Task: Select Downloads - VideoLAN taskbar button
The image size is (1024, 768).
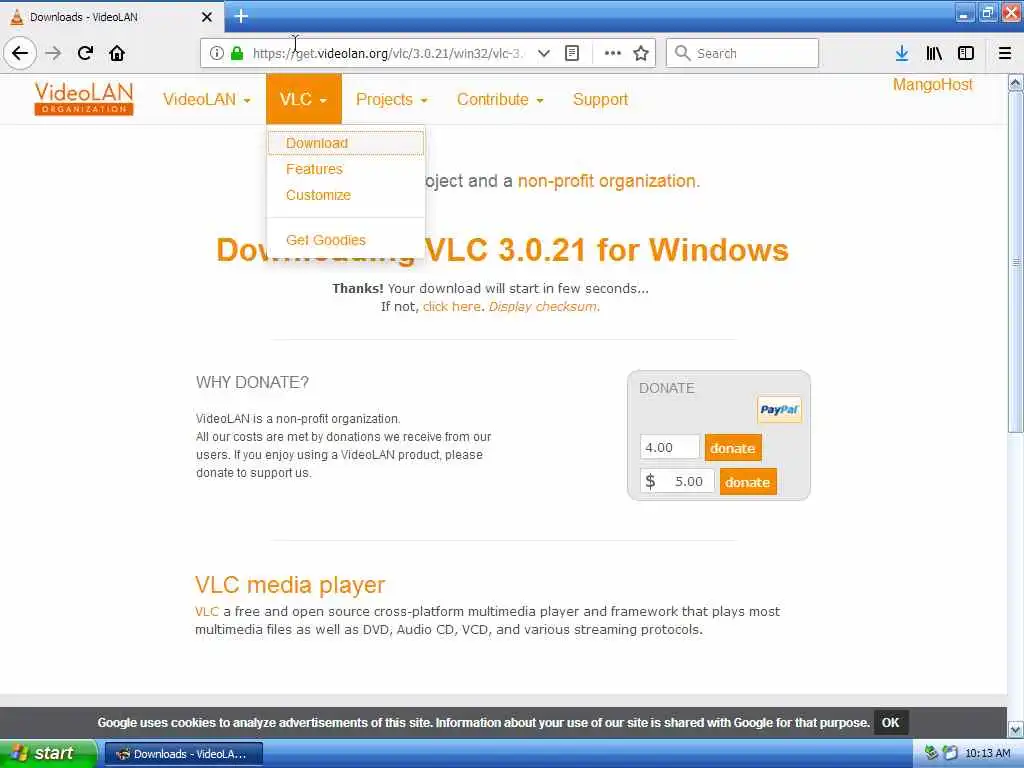Action: tap(184, 754)
